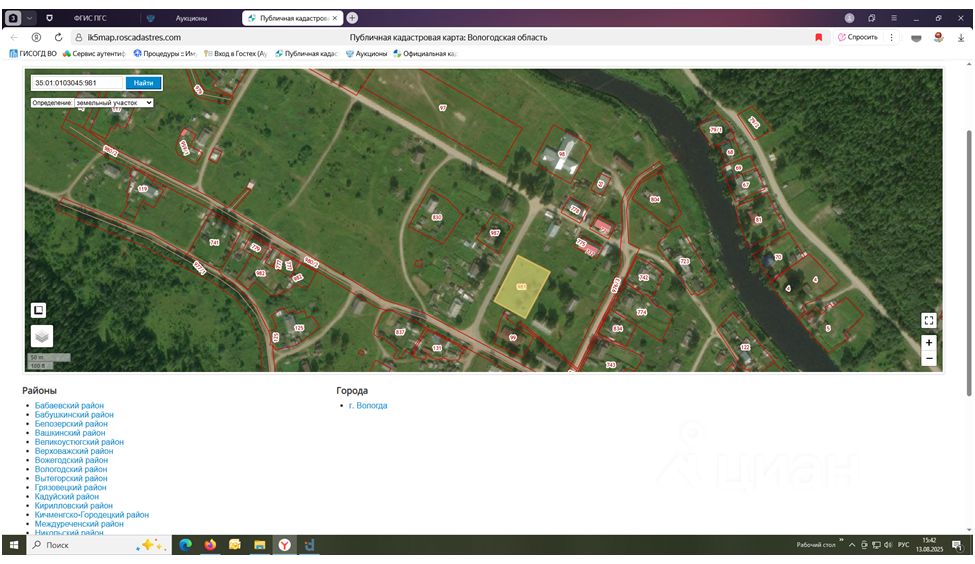This screenshot has width=975, height=564.
Task: Open the Windows Start menu
Action: (x=14, y=545)
